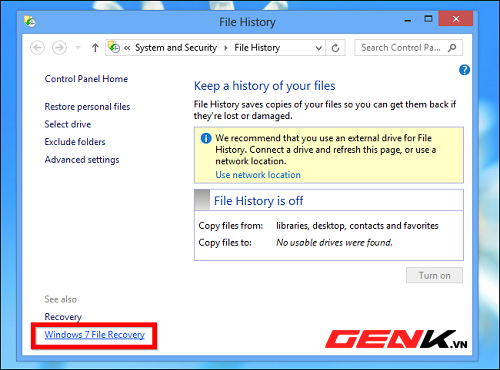Click the double-chevron breadcrumb overflow

click(127, 48)
